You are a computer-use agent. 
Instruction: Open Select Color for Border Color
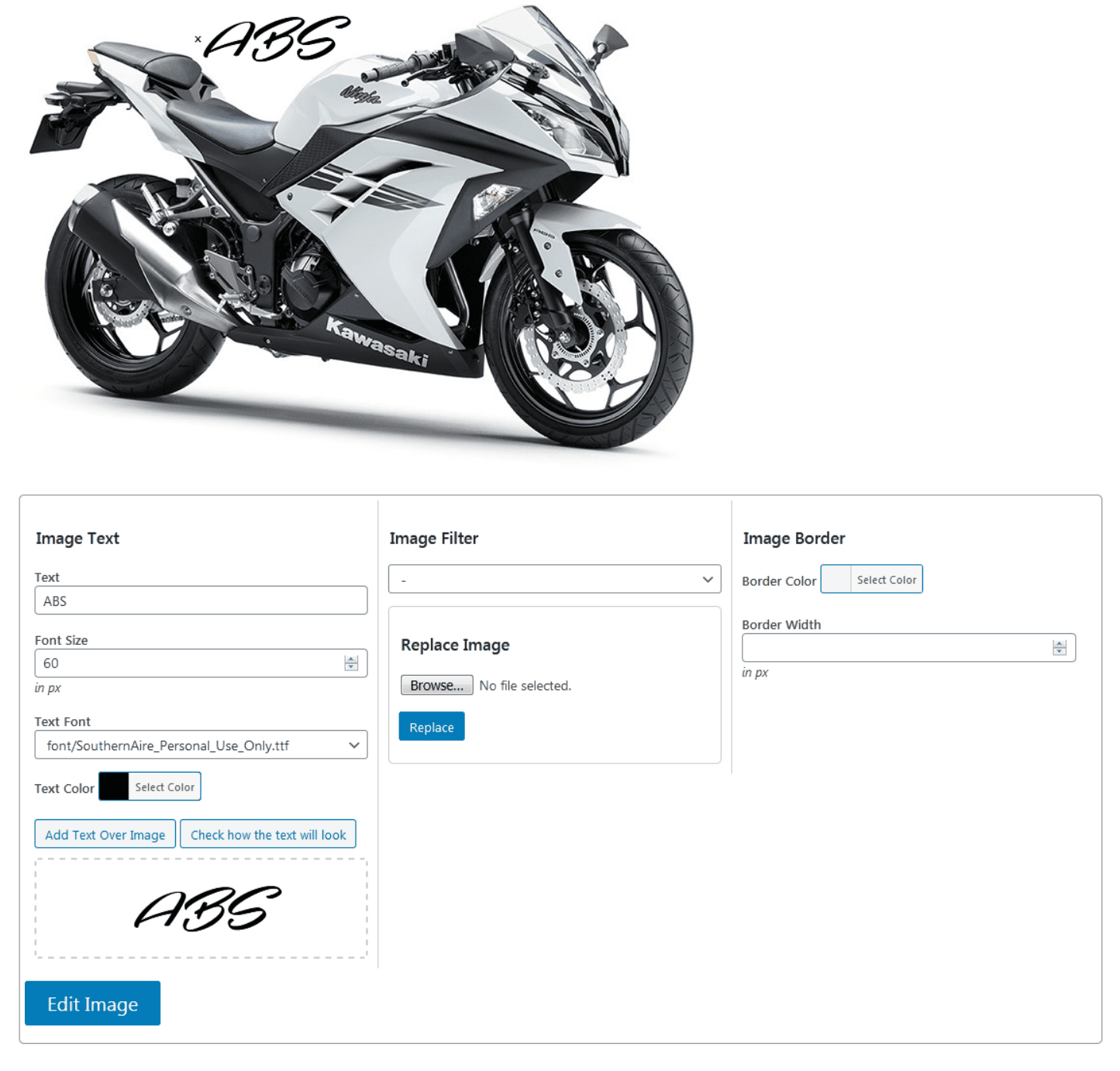(886, 579)
